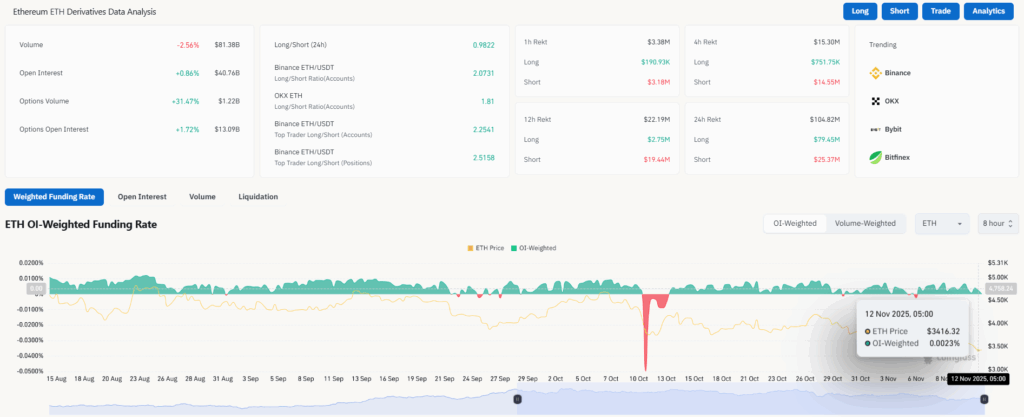Click the left range handle icon below chart
This screenshot has width=1024, height=417.
518,399
